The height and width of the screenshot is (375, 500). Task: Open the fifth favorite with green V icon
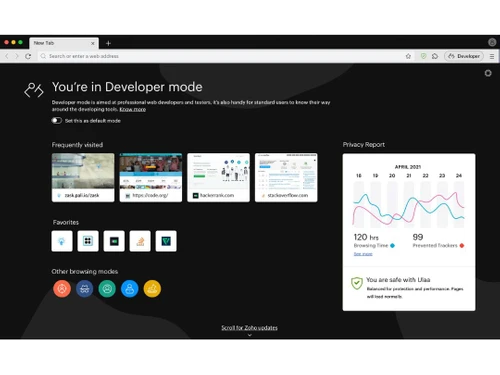pyautogui.click(x=166, y=241)
